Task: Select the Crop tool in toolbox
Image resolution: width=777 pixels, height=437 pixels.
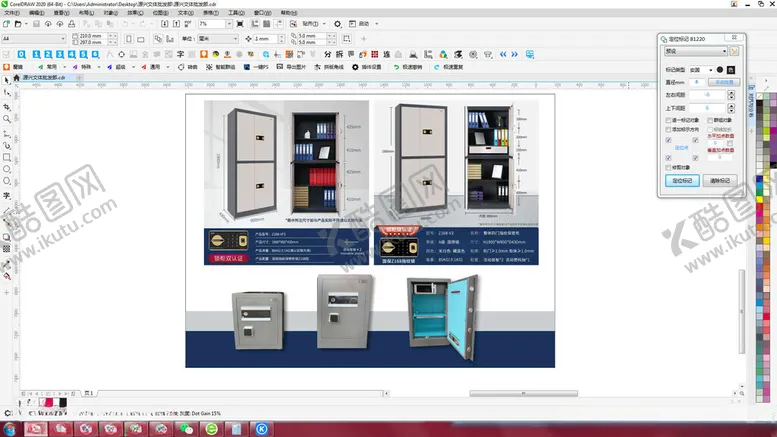Action: [6, 106]
